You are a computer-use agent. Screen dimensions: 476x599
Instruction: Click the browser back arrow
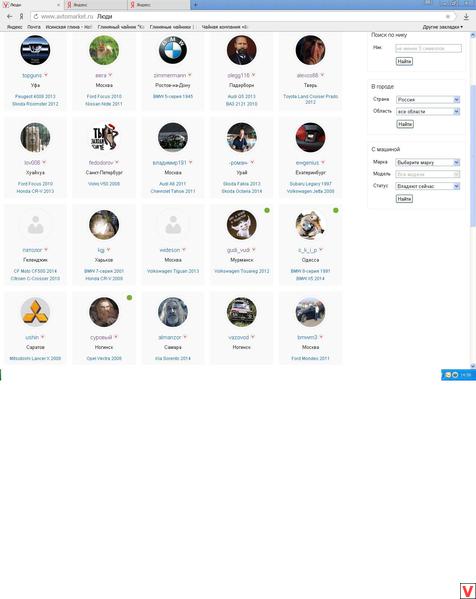[x=10, y=16]
